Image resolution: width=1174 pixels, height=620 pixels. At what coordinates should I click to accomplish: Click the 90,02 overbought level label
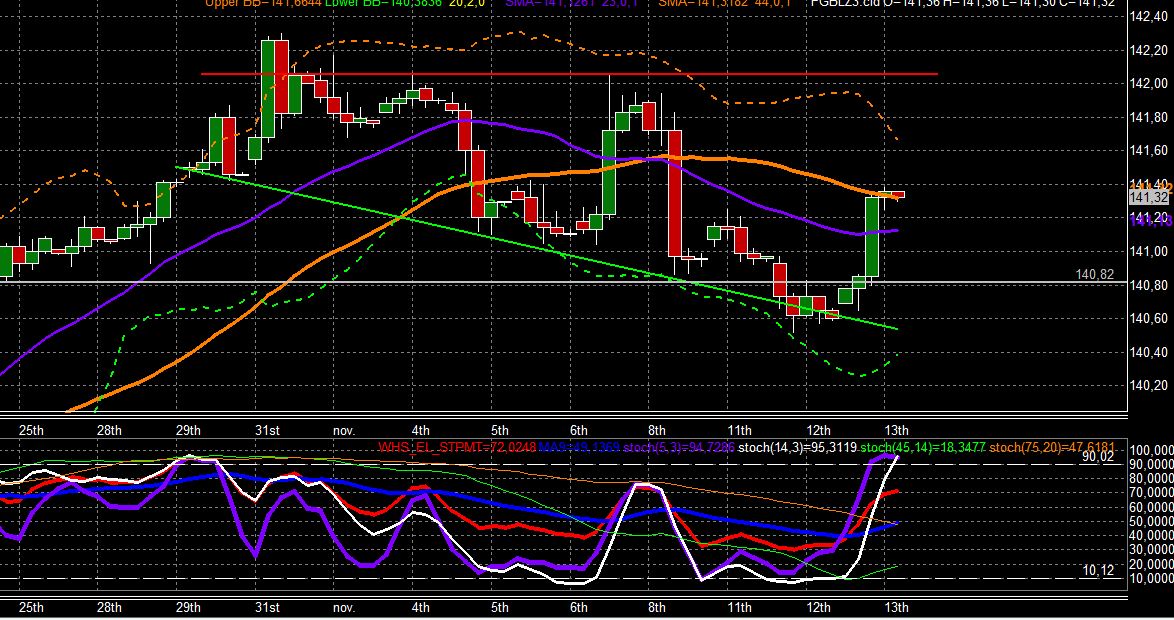[x=1098, y=456]
